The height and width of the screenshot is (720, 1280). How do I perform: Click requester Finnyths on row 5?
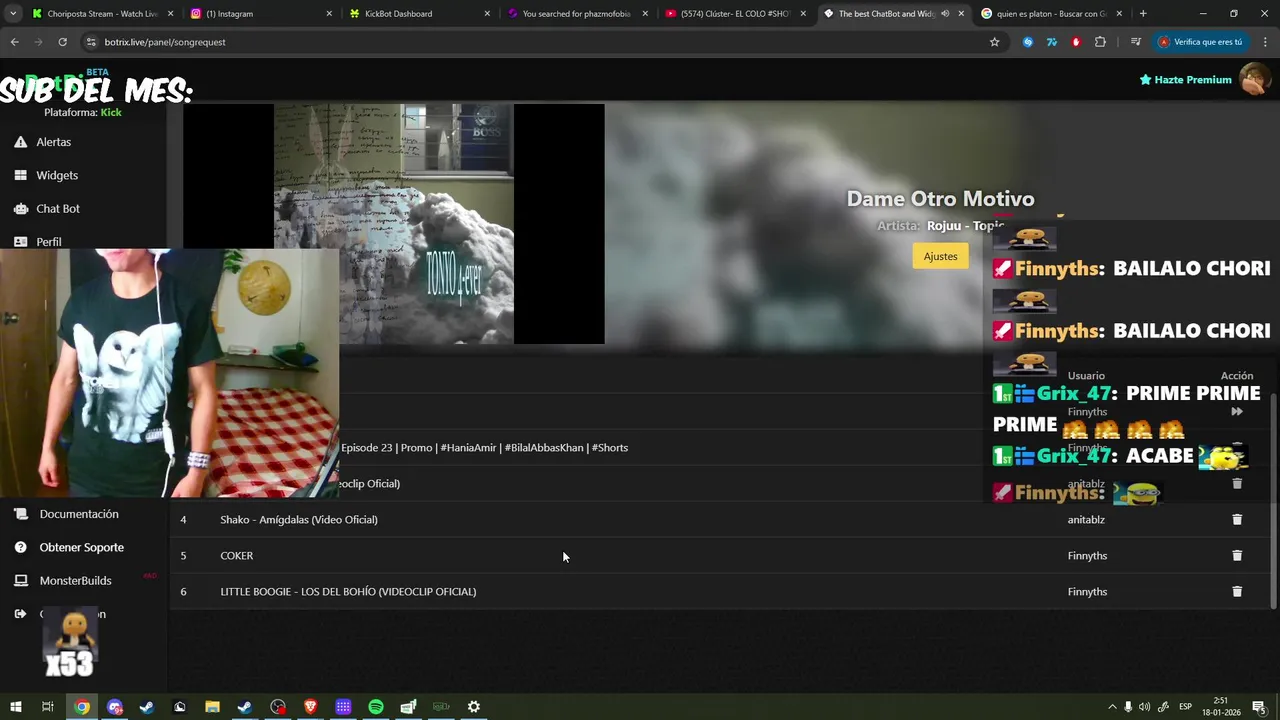(1087, 555)
